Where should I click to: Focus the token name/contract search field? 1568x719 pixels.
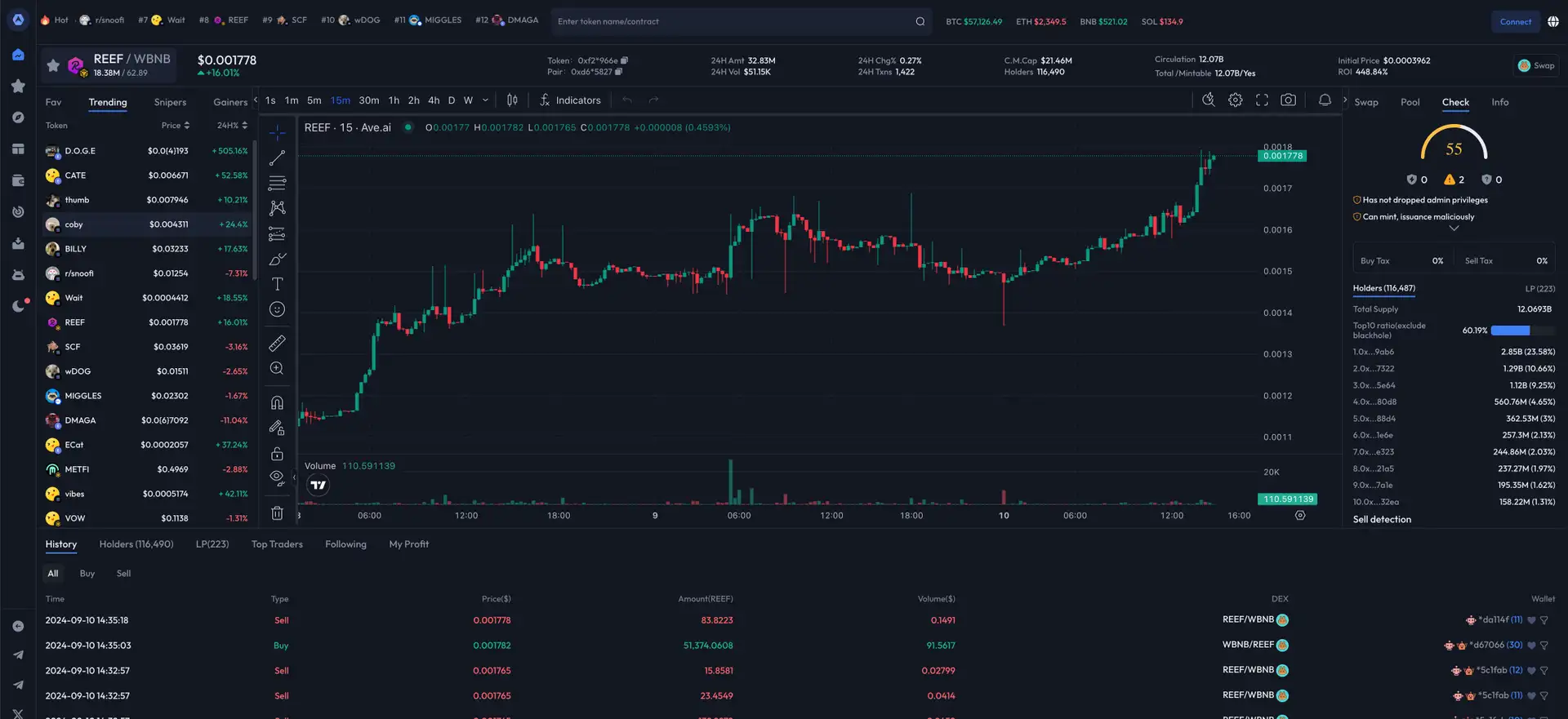click(x=735, y=22)
